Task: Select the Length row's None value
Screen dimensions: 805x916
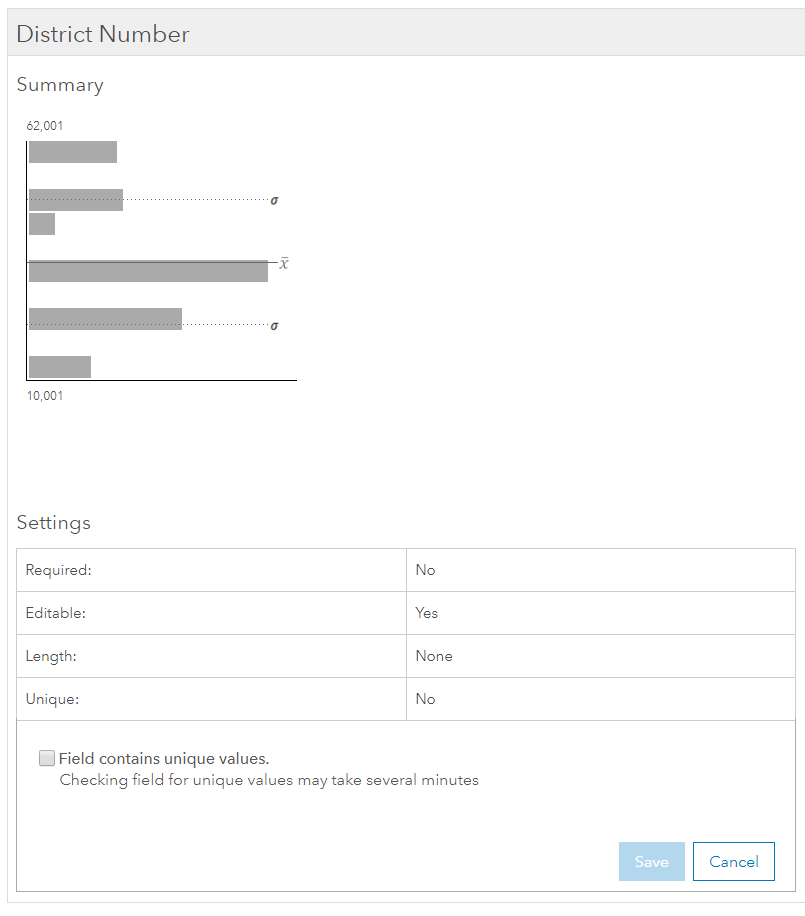Action: pyautogui.click(x=434, y=656)
